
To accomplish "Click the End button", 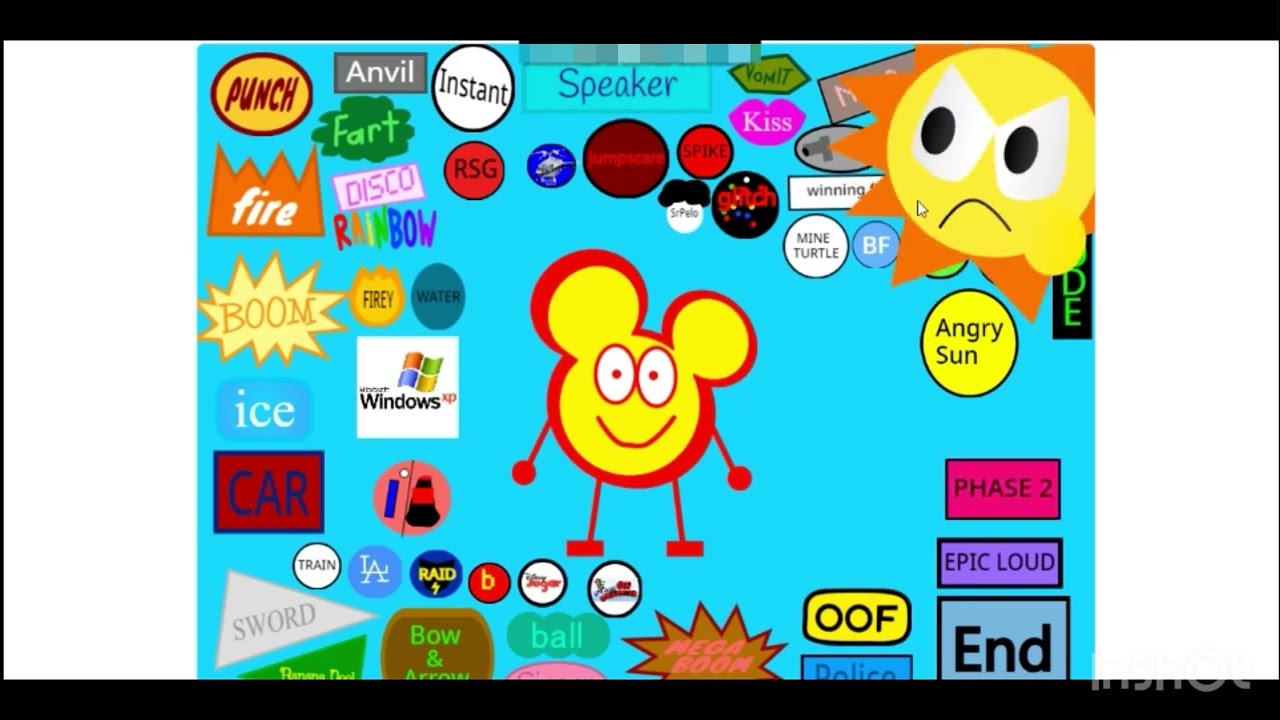I will pos(1003,639).
